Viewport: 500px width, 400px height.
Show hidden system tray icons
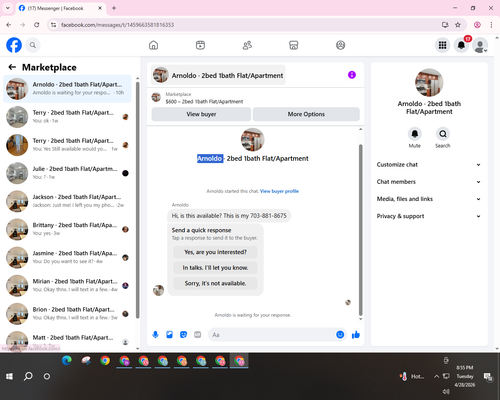(436, 376)
